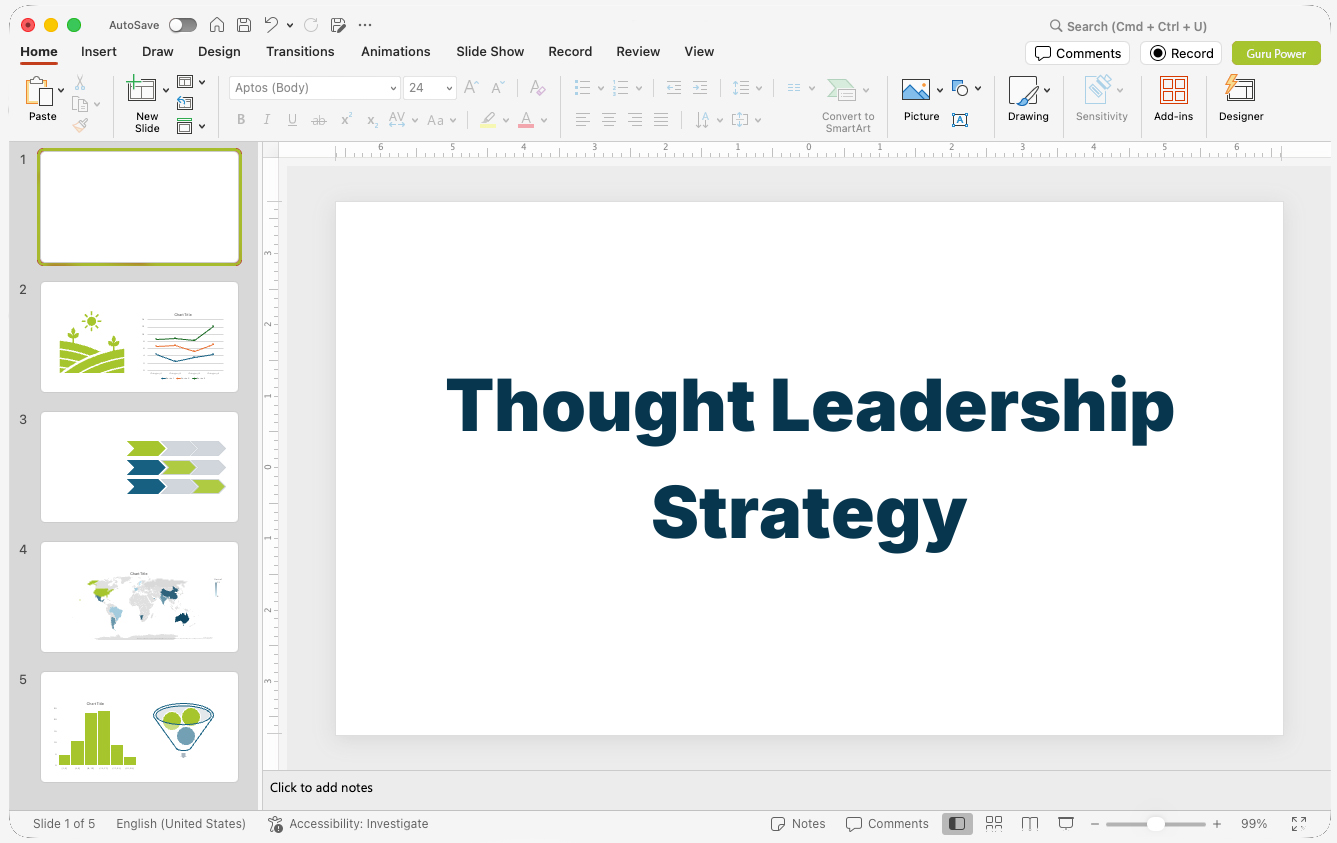Switch to Reading View
Screen dimensions: 1337x843
[1030, 823]
